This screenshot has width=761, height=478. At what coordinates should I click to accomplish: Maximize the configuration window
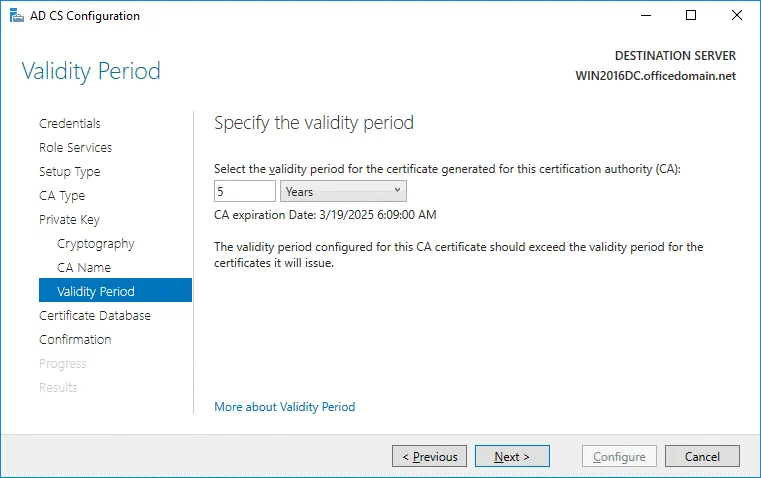(691, 15)
